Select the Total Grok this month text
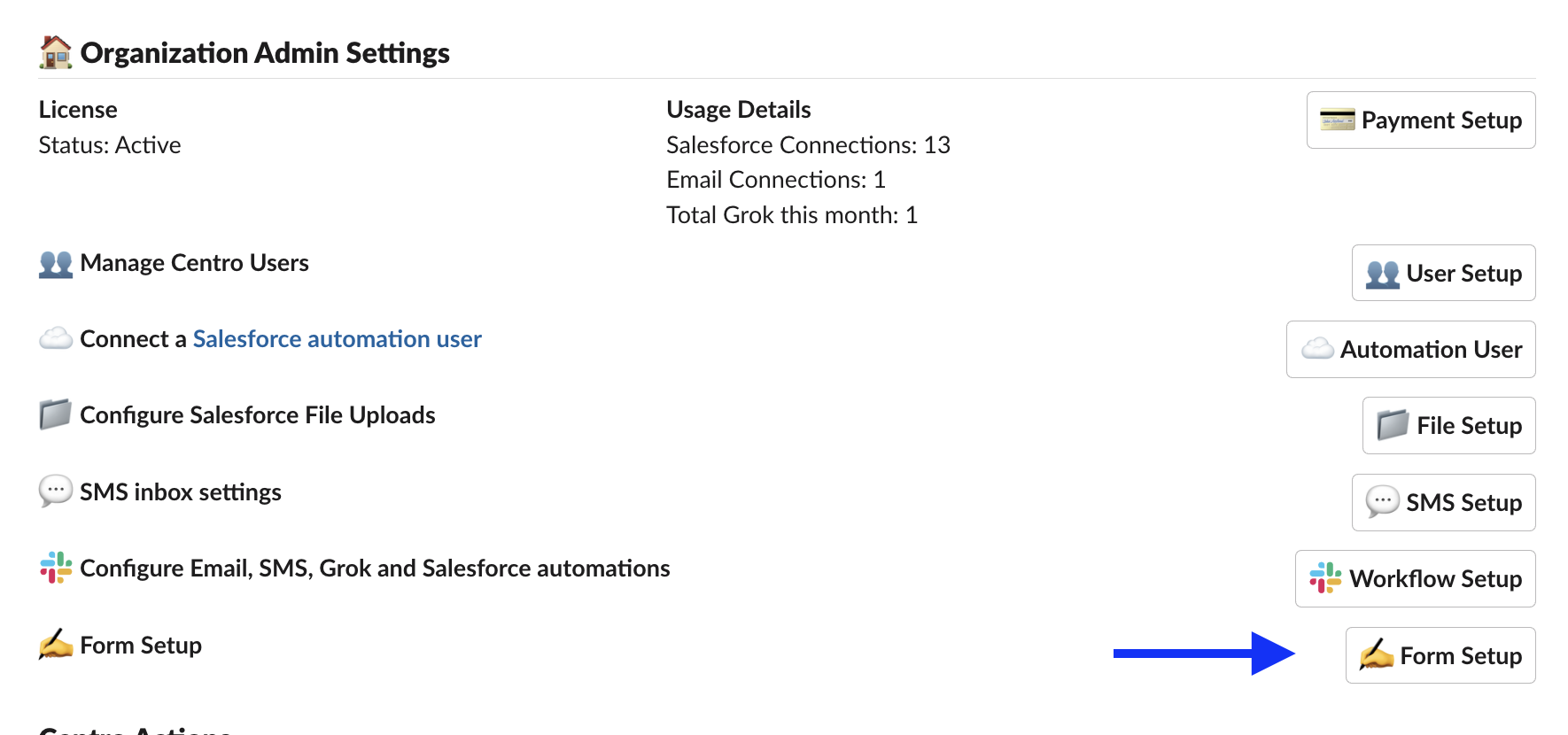 click(x=792, y=215)
